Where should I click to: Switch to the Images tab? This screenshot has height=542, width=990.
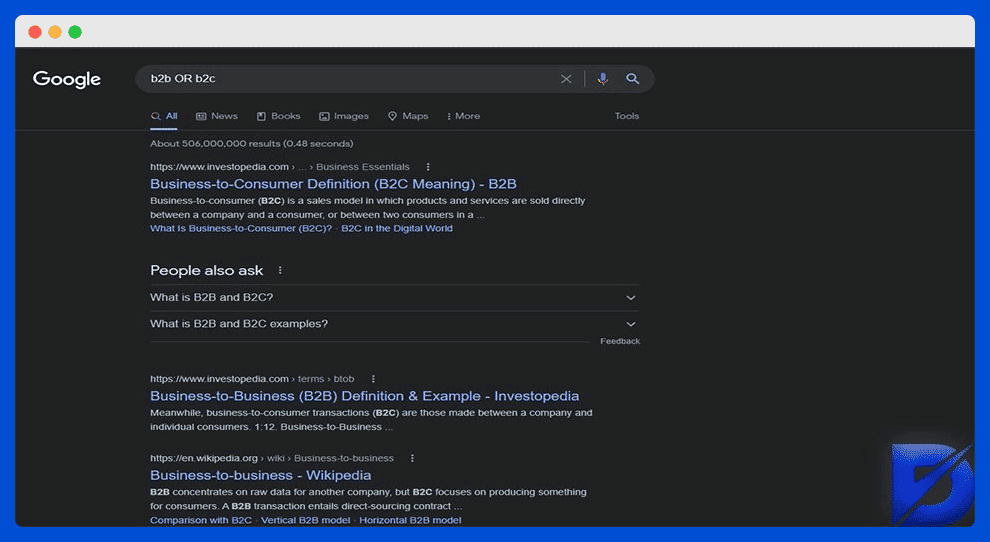344,116
